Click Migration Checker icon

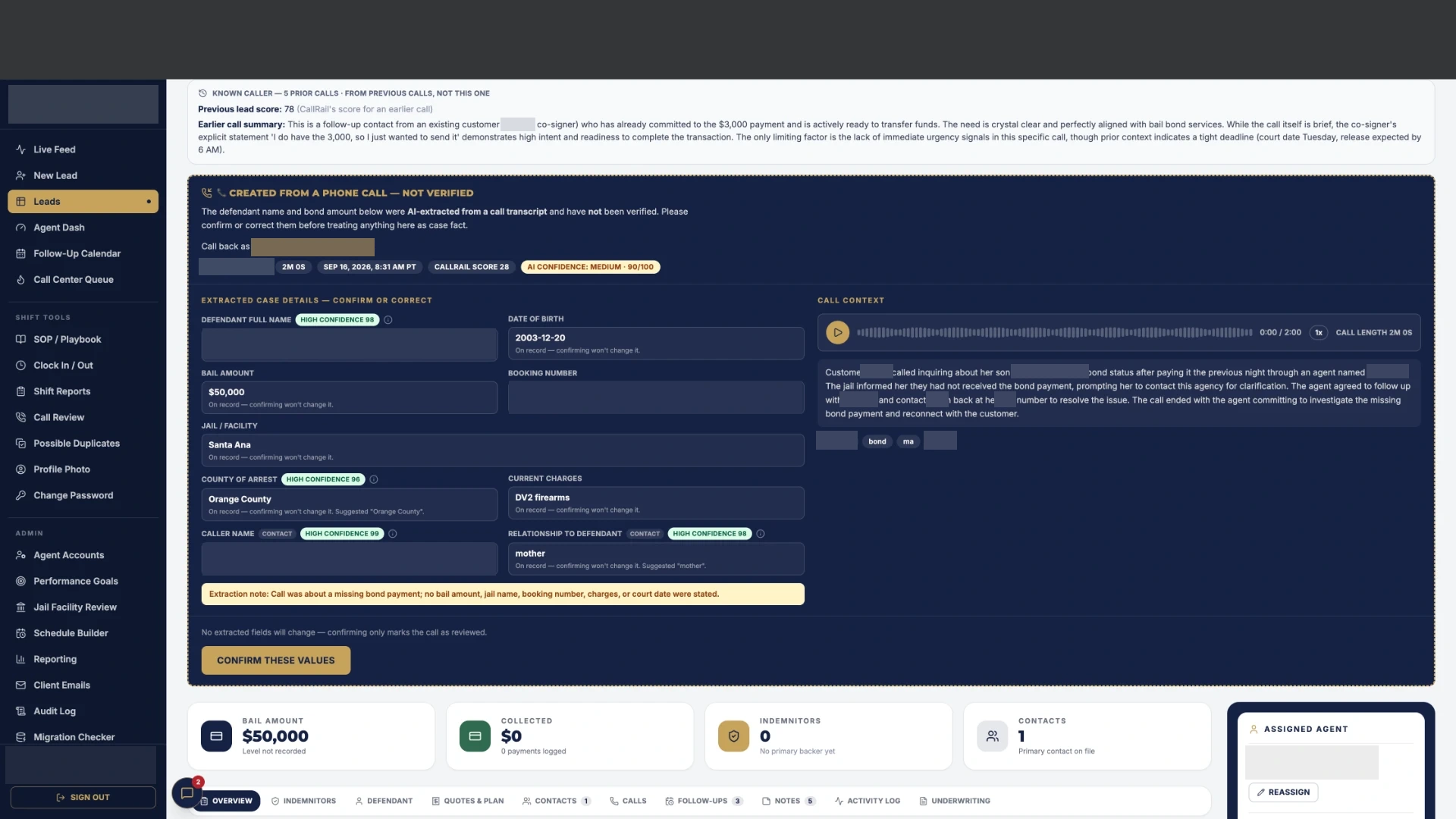click(x=20, y=737)
